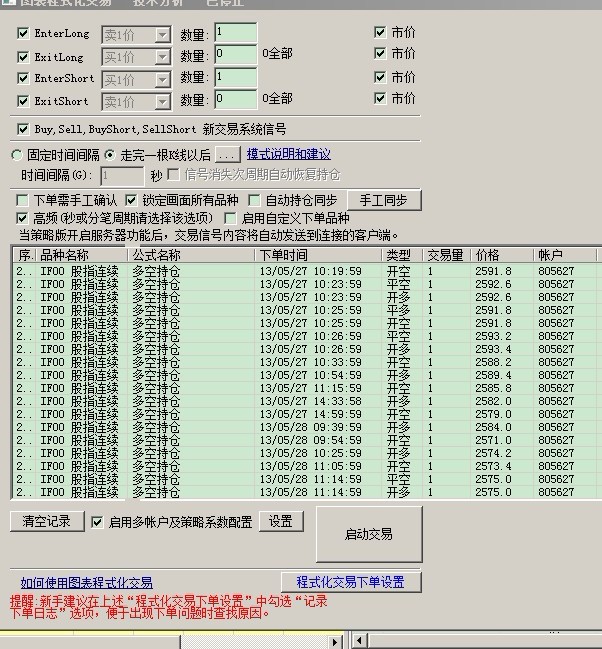Toggle 市价 checkbox on the ExitShort row
Image resolution: width=602 pixels, height=649 pixels.
click(x=380, y=99)
